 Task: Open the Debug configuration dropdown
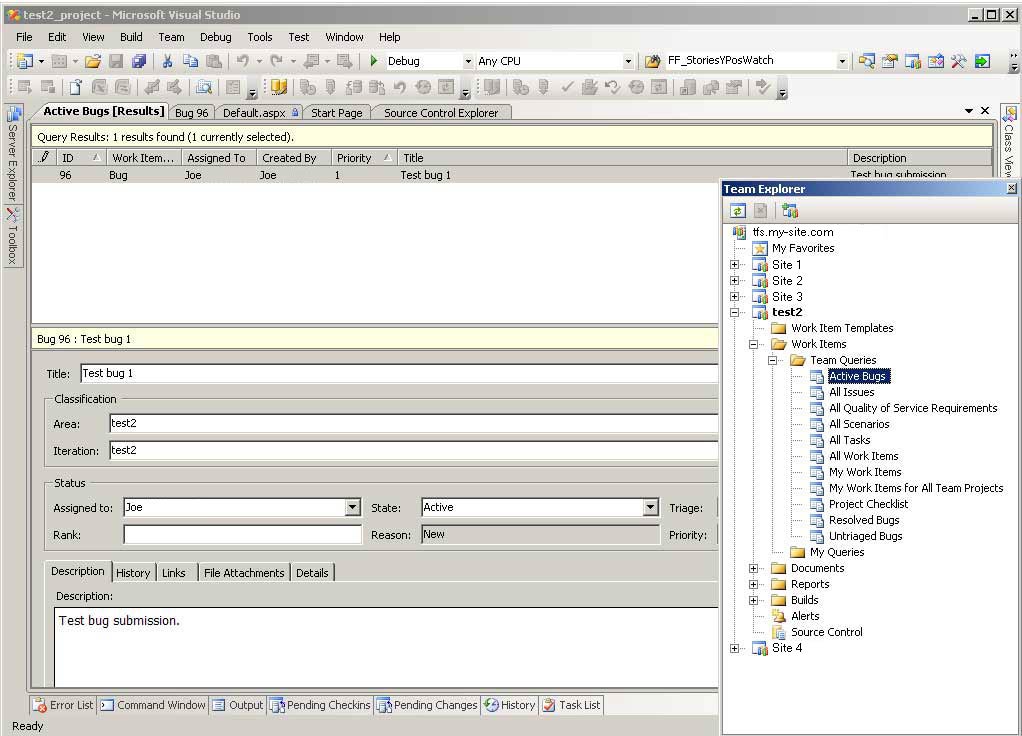pos(468,61)
